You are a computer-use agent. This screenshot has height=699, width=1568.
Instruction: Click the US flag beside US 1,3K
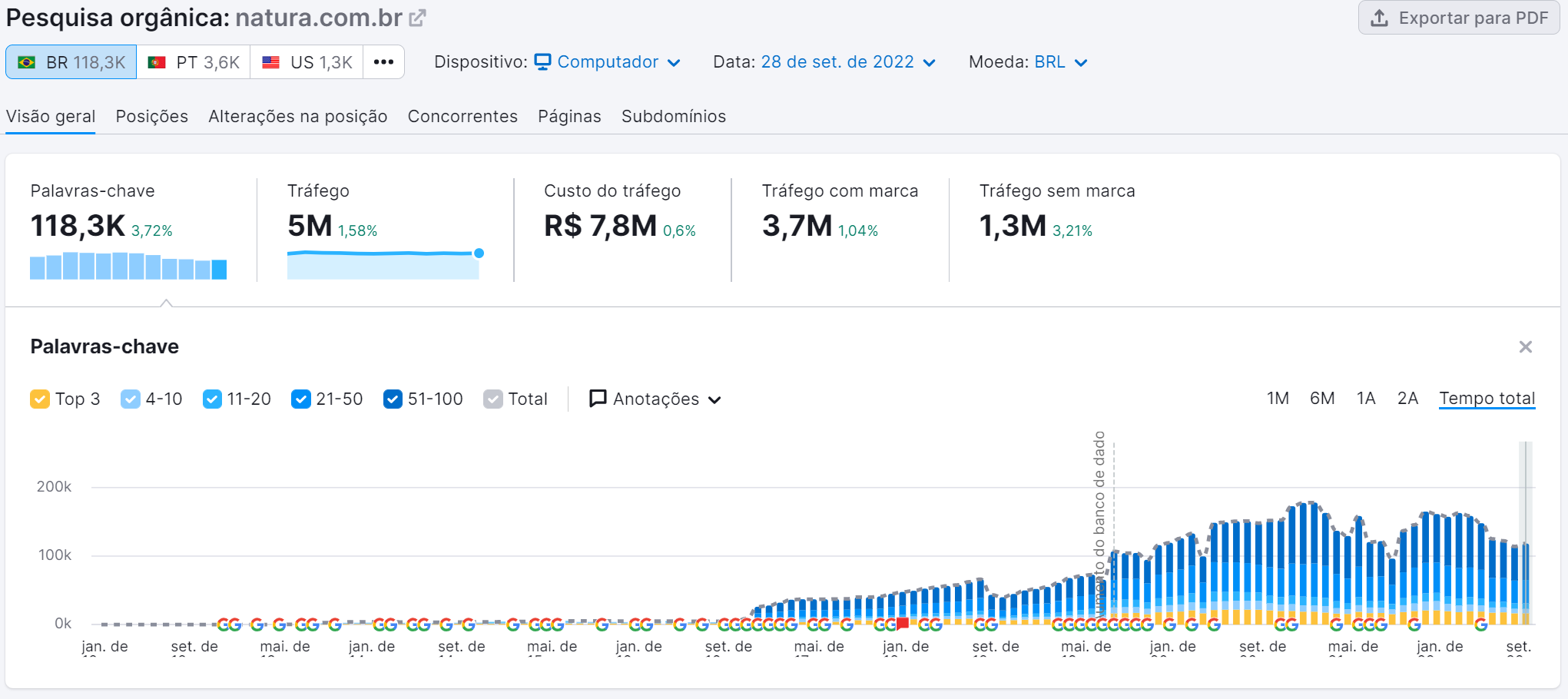point(270,61)
